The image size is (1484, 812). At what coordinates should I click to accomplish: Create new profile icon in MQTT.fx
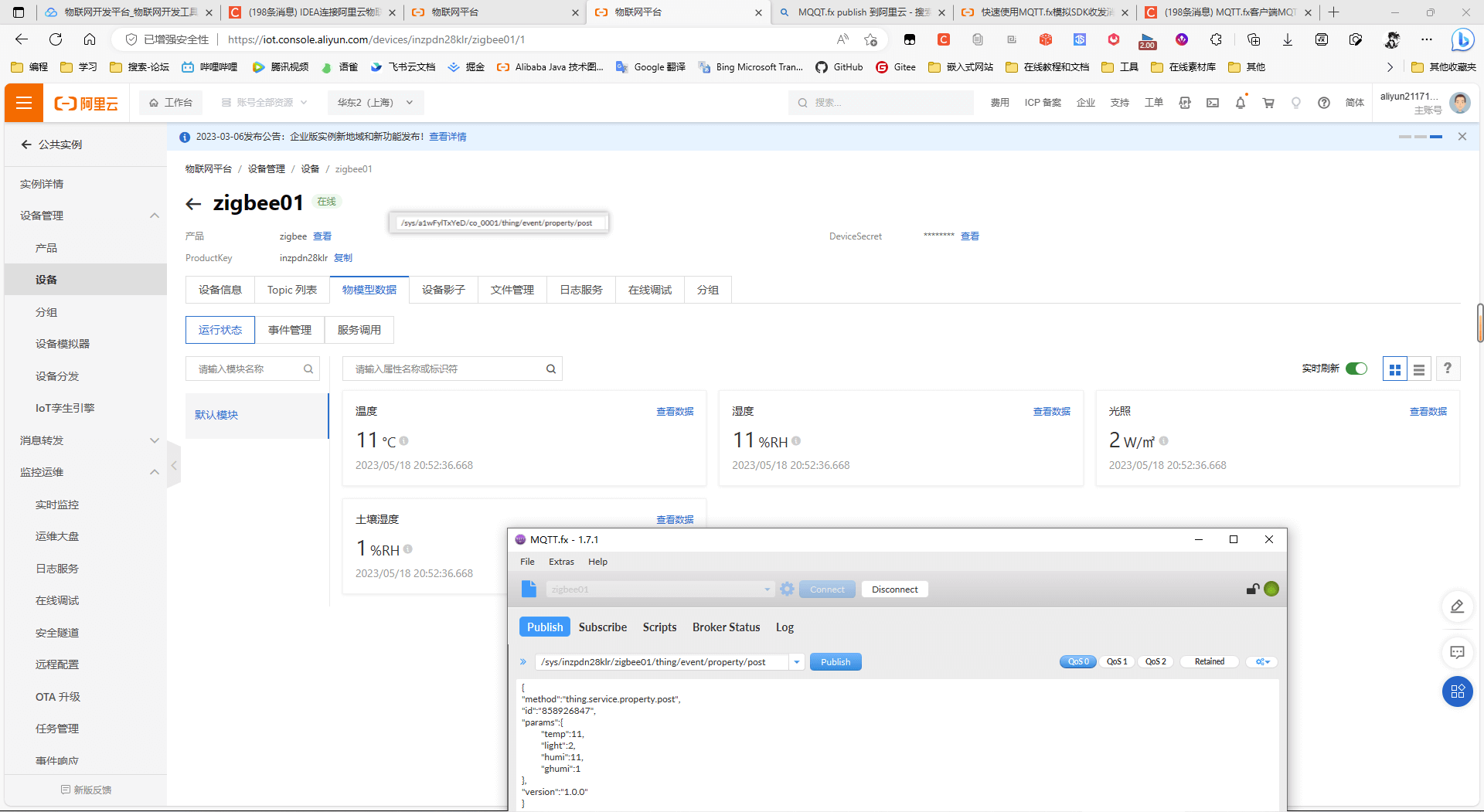[529, 589]
